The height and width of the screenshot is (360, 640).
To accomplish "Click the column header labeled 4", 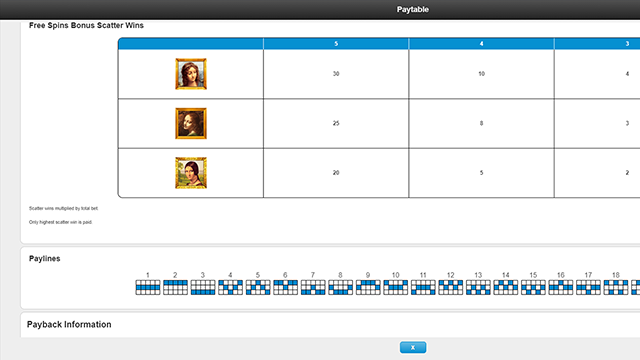I will 481,44.
